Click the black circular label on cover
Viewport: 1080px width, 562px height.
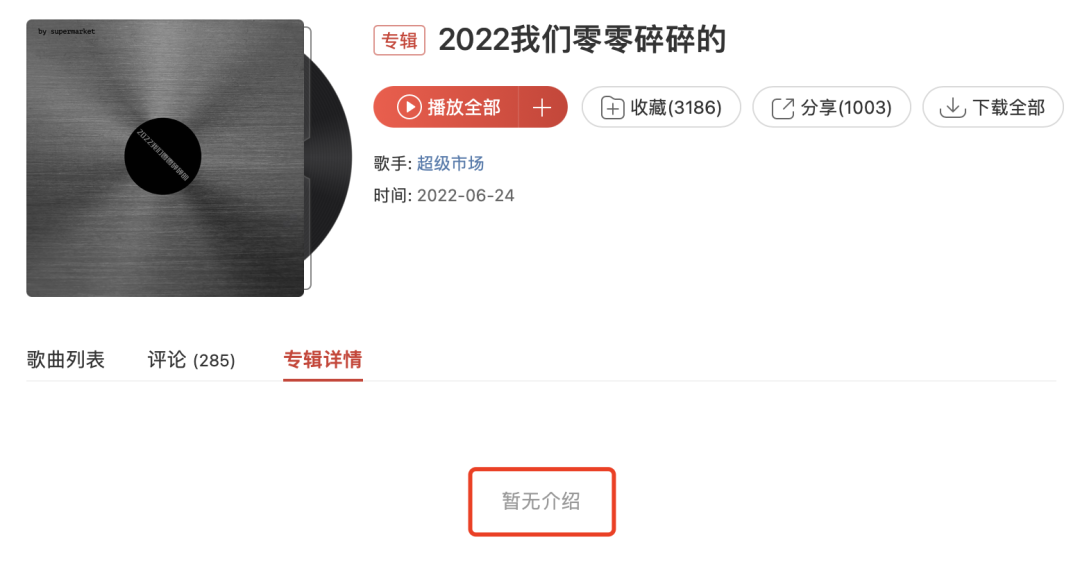pyautogui.click(x=163, y=156)
